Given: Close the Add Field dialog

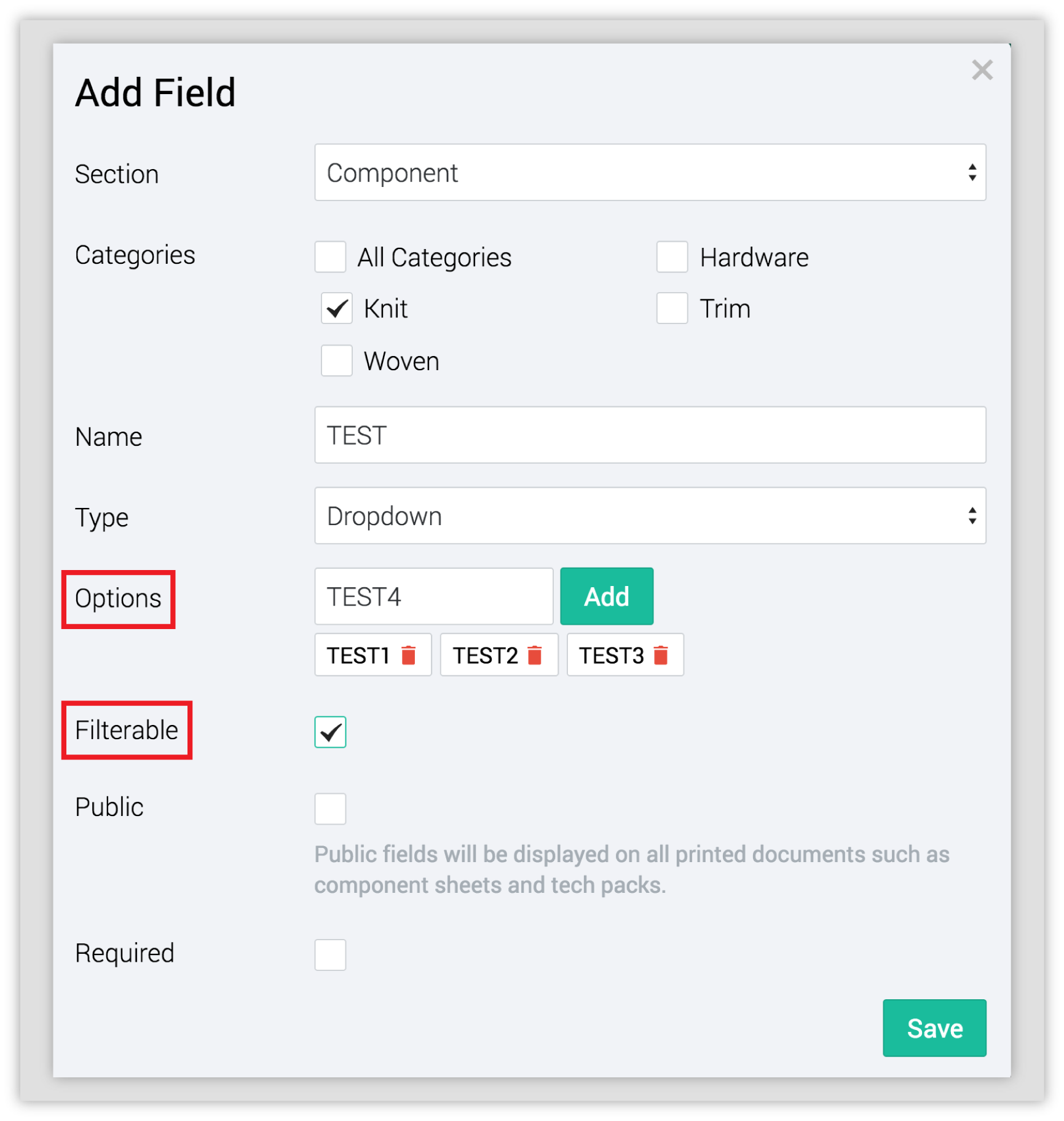Looking at the screenshot, I should [x=982, y=70].
